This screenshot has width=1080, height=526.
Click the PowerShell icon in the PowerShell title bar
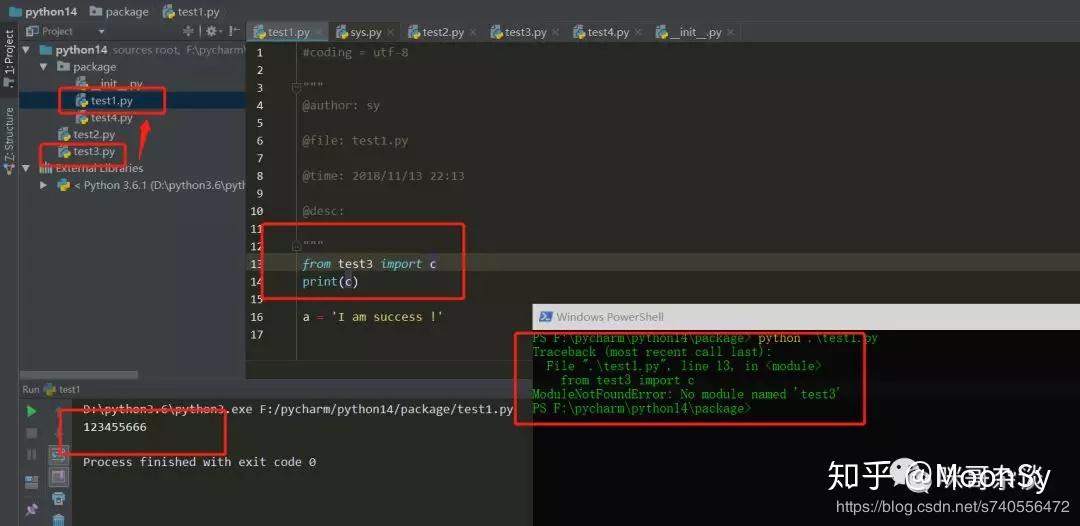pos(546,317)
